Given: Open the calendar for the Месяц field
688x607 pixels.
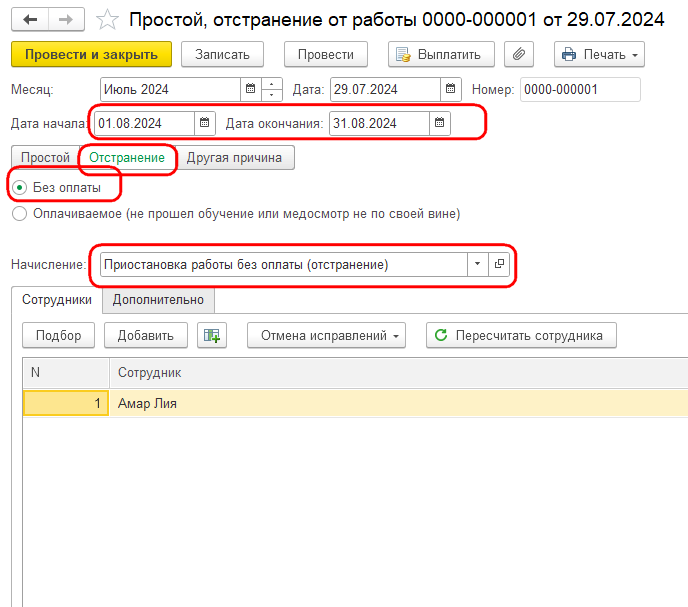Looking at the screenshot, I should 251,89.
